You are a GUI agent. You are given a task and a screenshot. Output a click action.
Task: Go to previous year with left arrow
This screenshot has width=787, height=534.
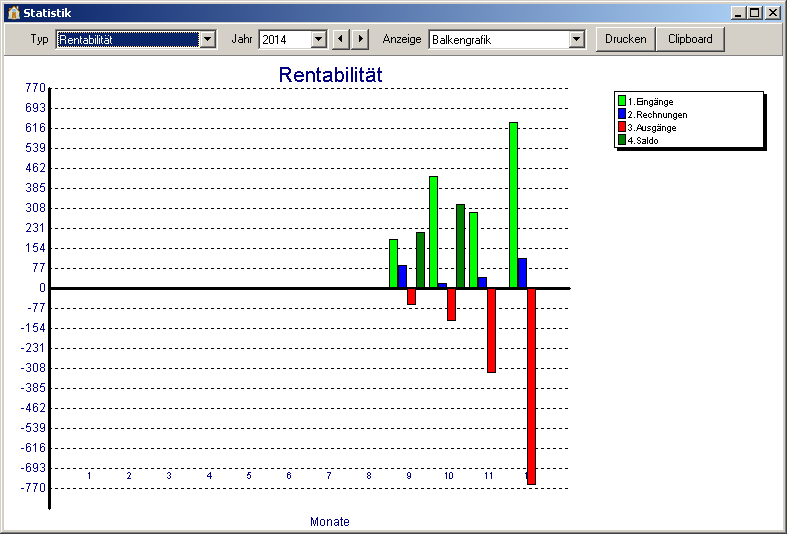coord(340,39)
